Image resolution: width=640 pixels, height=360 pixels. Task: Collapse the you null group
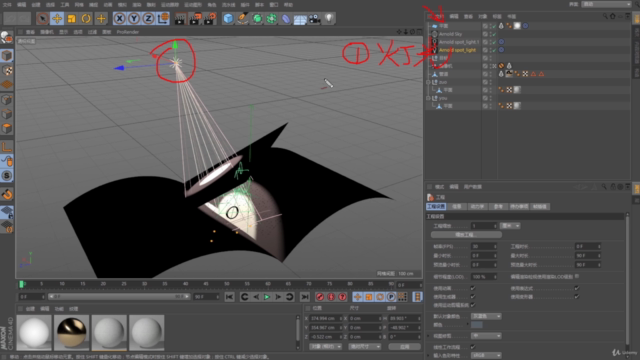point(428,98)
